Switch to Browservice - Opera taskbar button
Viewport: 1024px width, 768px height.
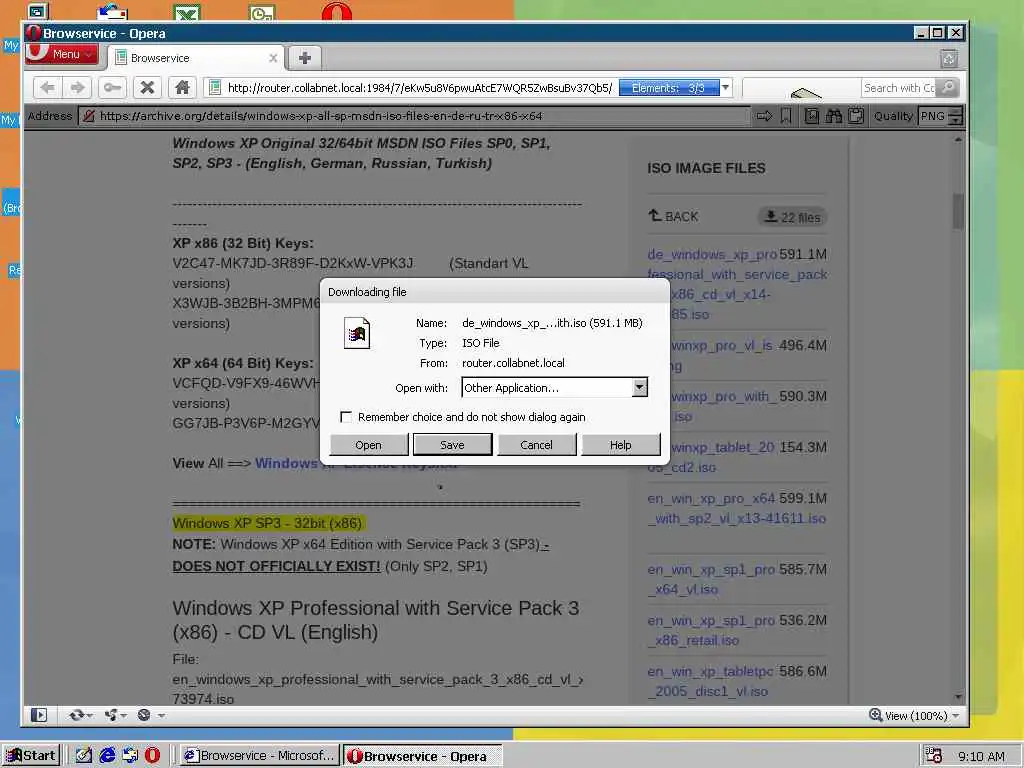tap(423, 756)
